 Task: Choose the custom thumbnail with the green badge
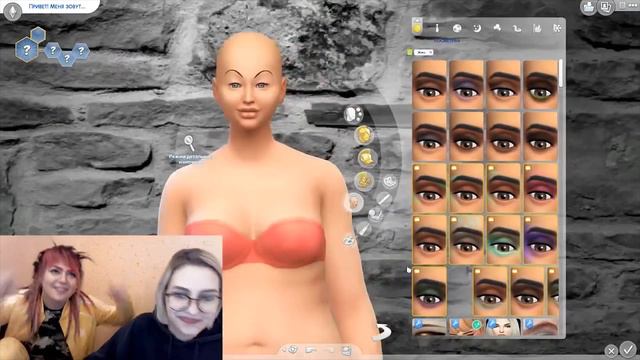coord(467,327)
